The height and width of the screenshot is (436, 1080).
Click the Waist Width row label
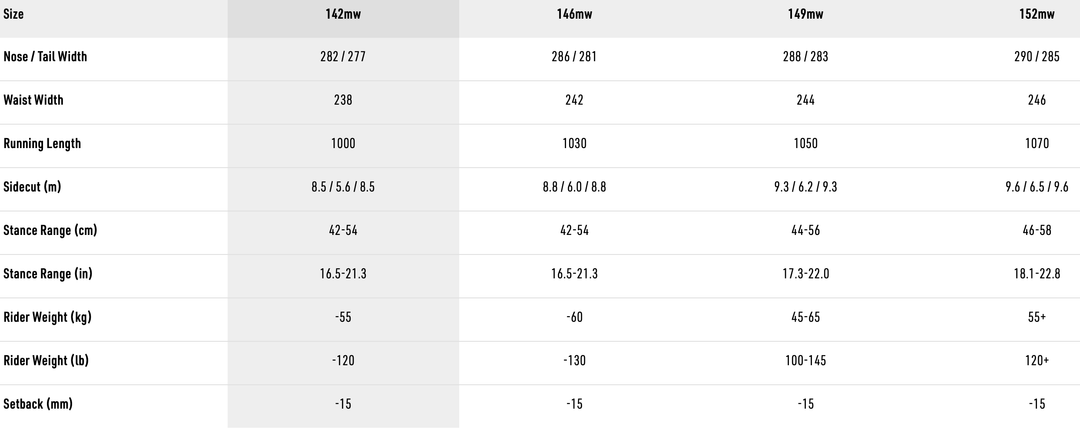(33, 100)
